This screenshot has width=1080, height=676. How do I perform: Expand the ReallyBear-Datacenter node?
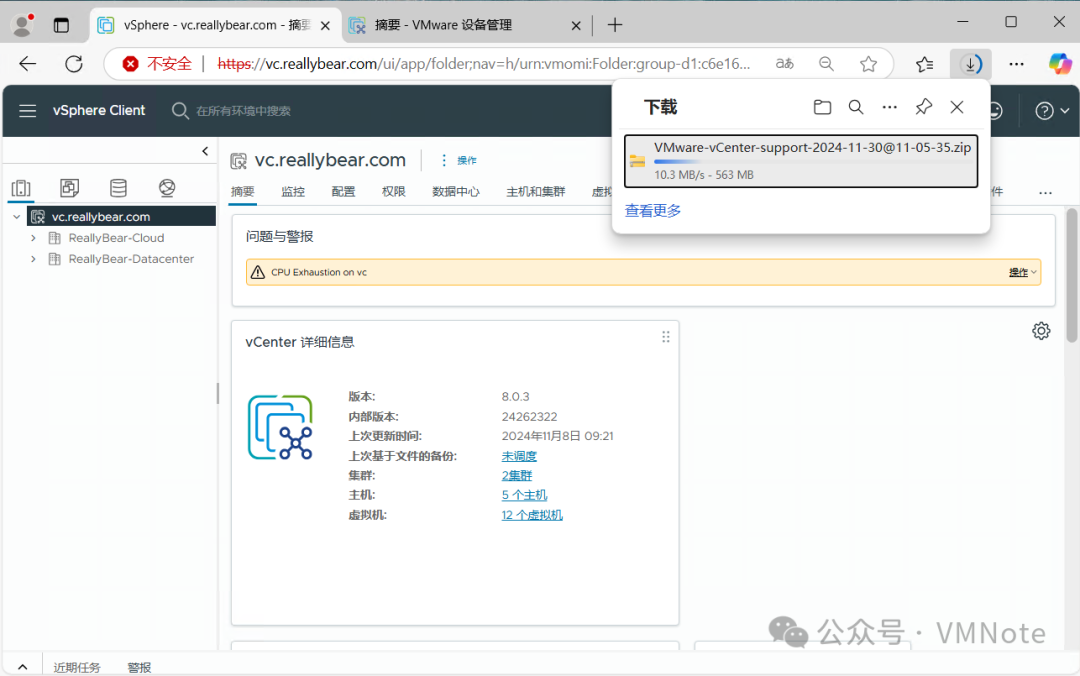33,259
